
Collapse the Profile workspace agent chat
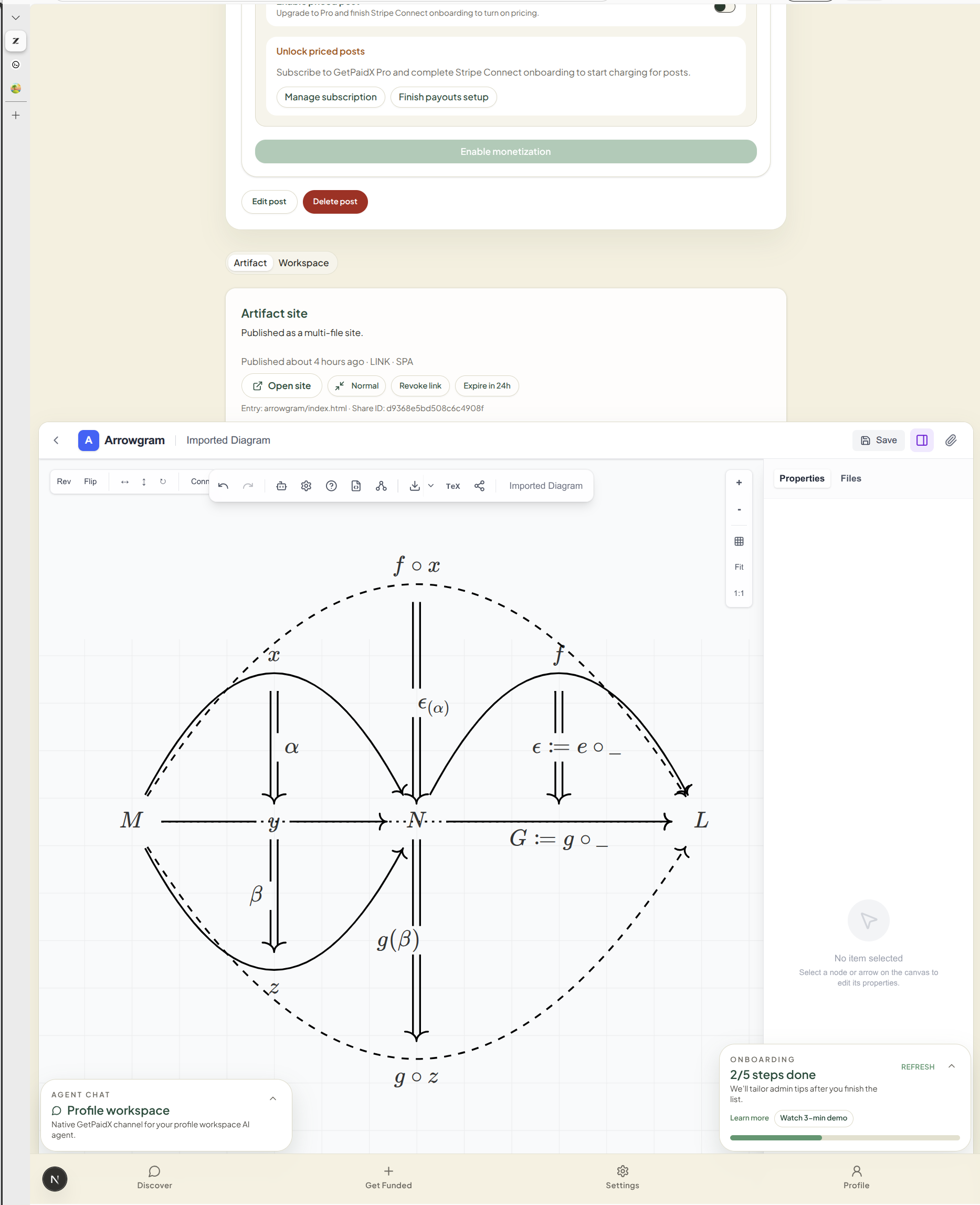coord(272,1098)
